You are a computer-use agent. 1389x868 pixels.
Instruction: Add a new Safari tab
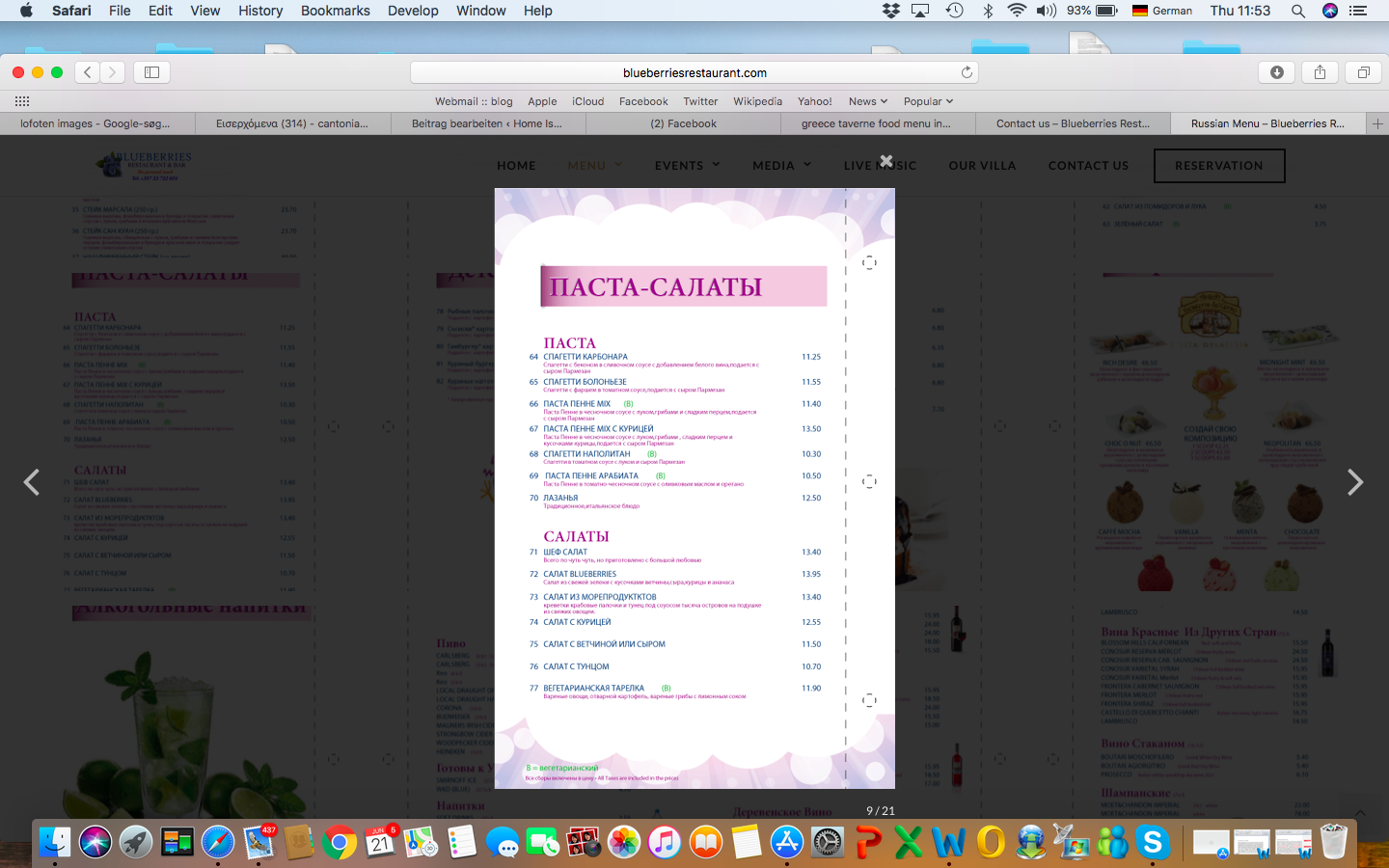(x=1377, y=123)
